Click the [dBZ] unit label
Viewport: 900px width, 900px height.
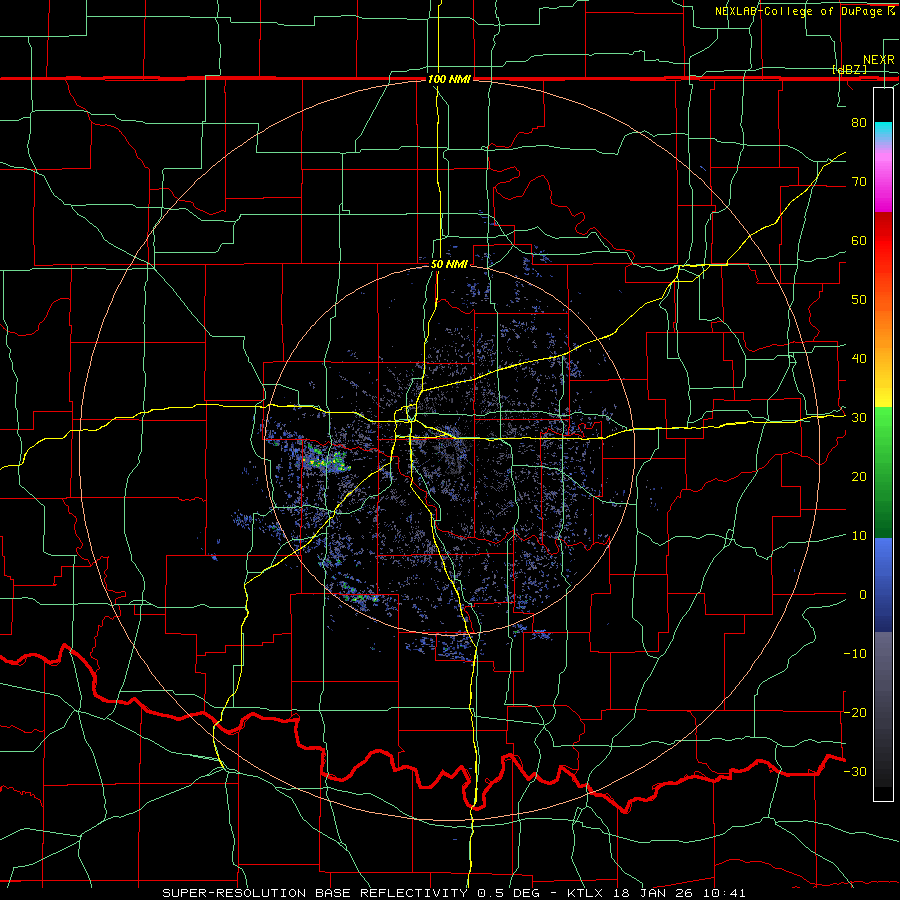tap(849, 69)
